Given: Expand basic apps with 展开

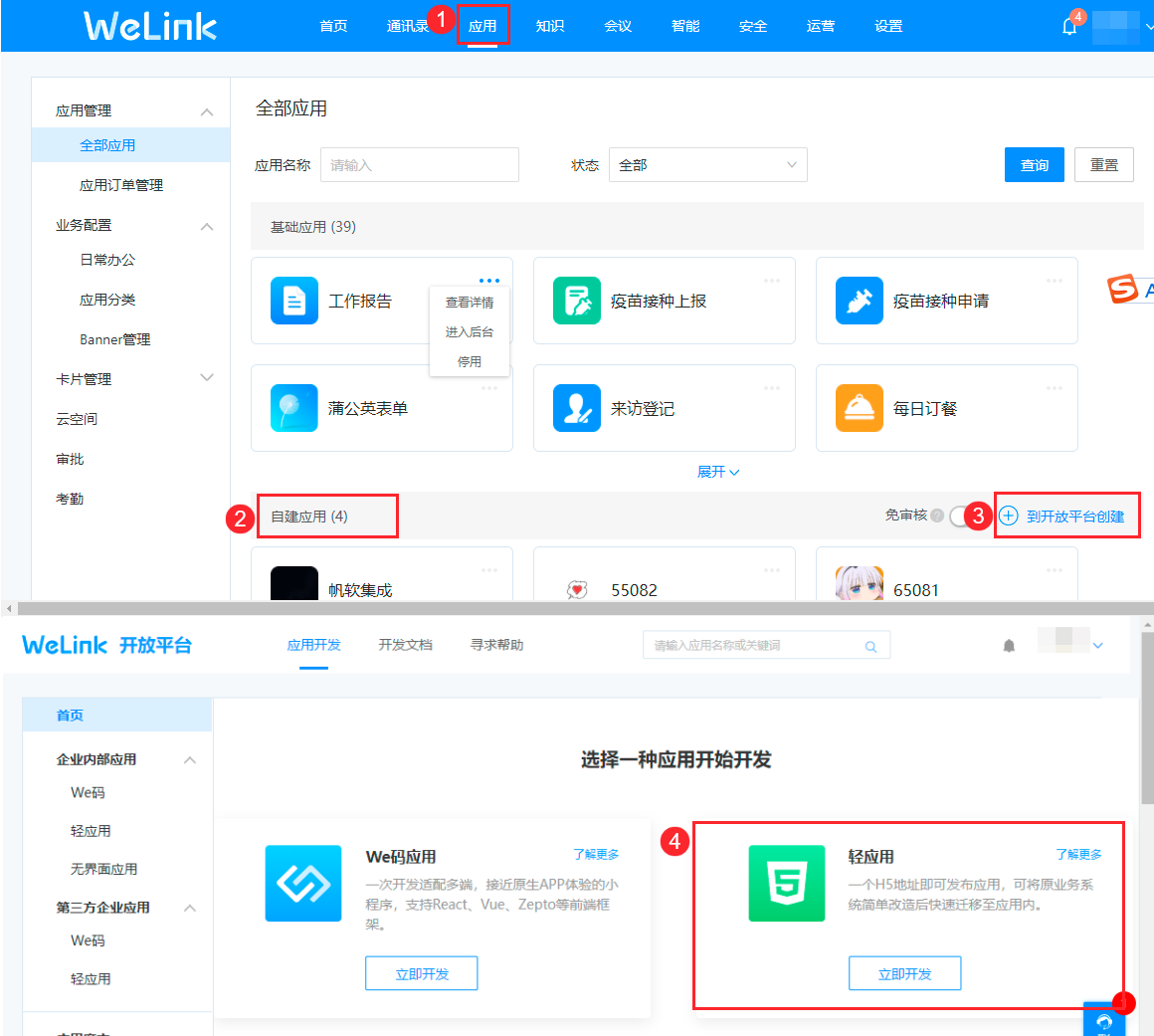Looking at the screenshot, I should (x=717, y=472).
